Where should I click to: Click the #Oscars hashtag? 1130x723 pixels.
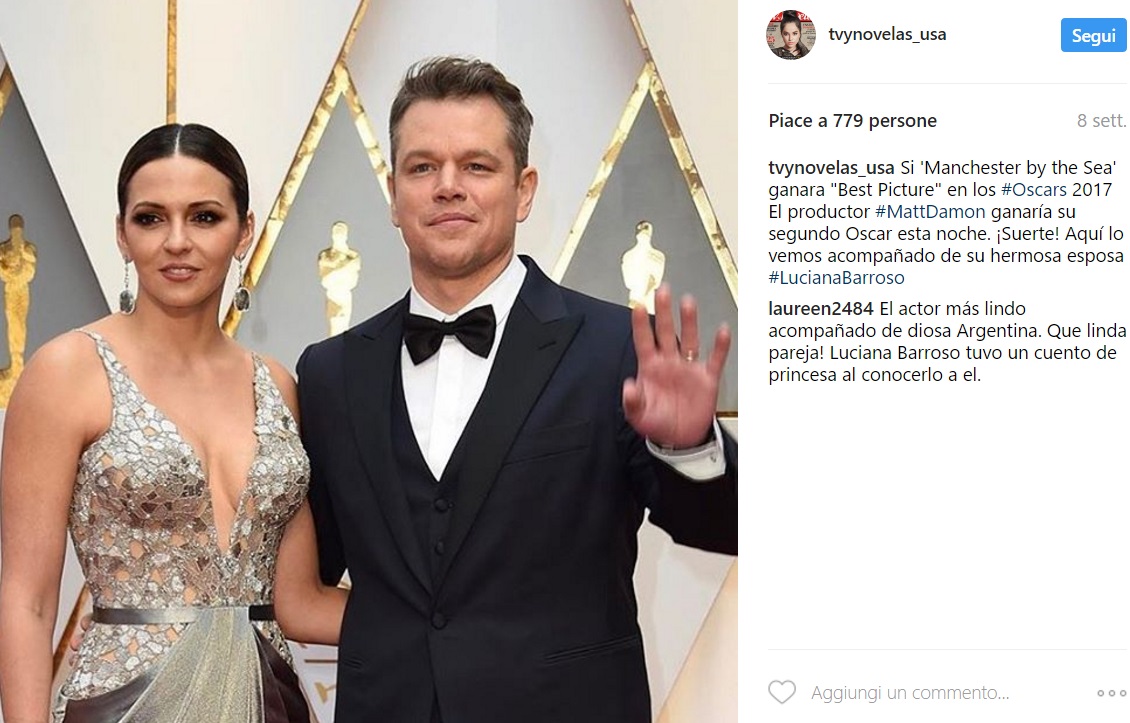click(1033, 190)
